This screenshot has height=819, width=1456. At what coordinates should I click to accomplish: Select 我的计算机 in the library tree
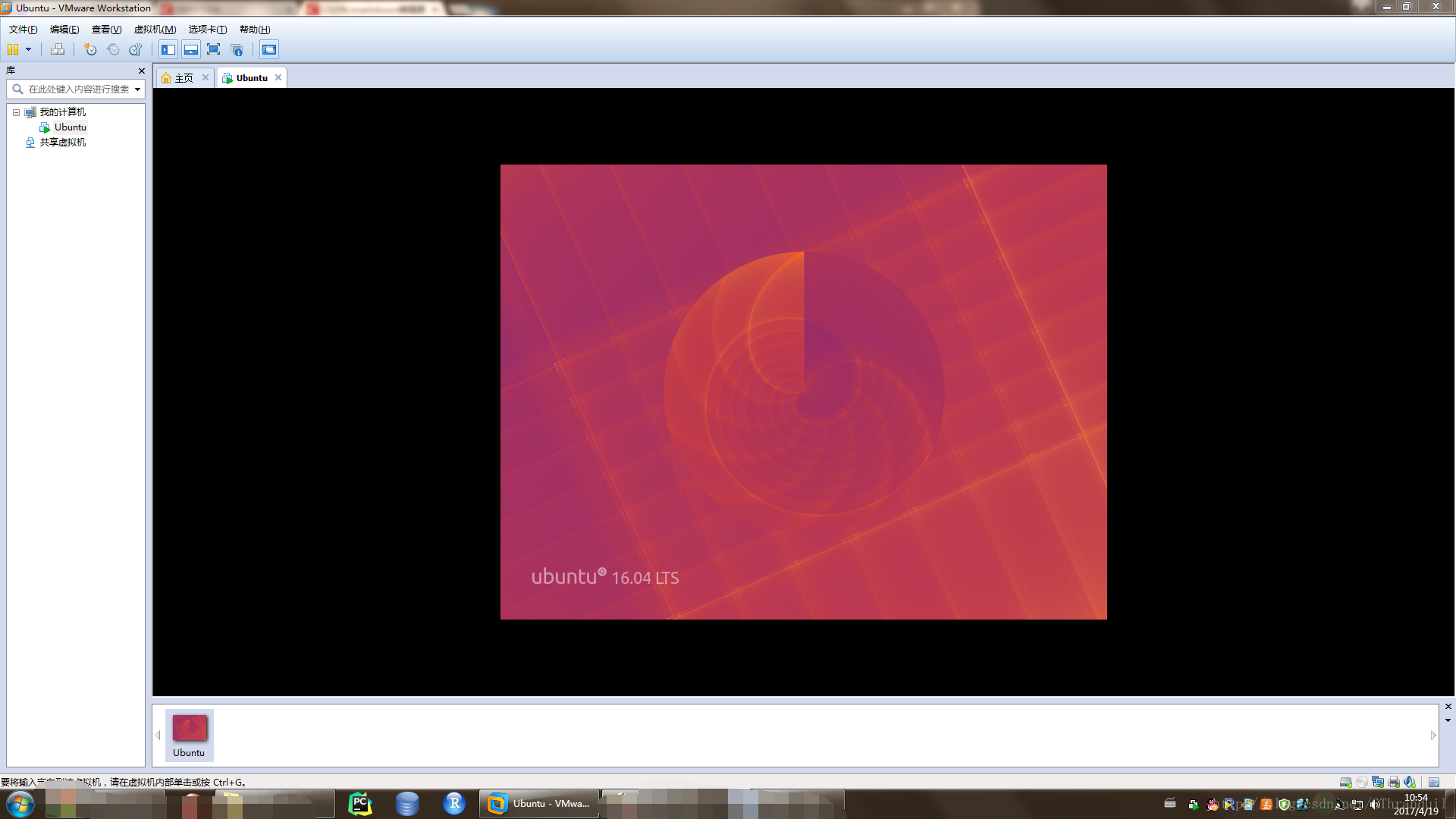pos(62,112)
